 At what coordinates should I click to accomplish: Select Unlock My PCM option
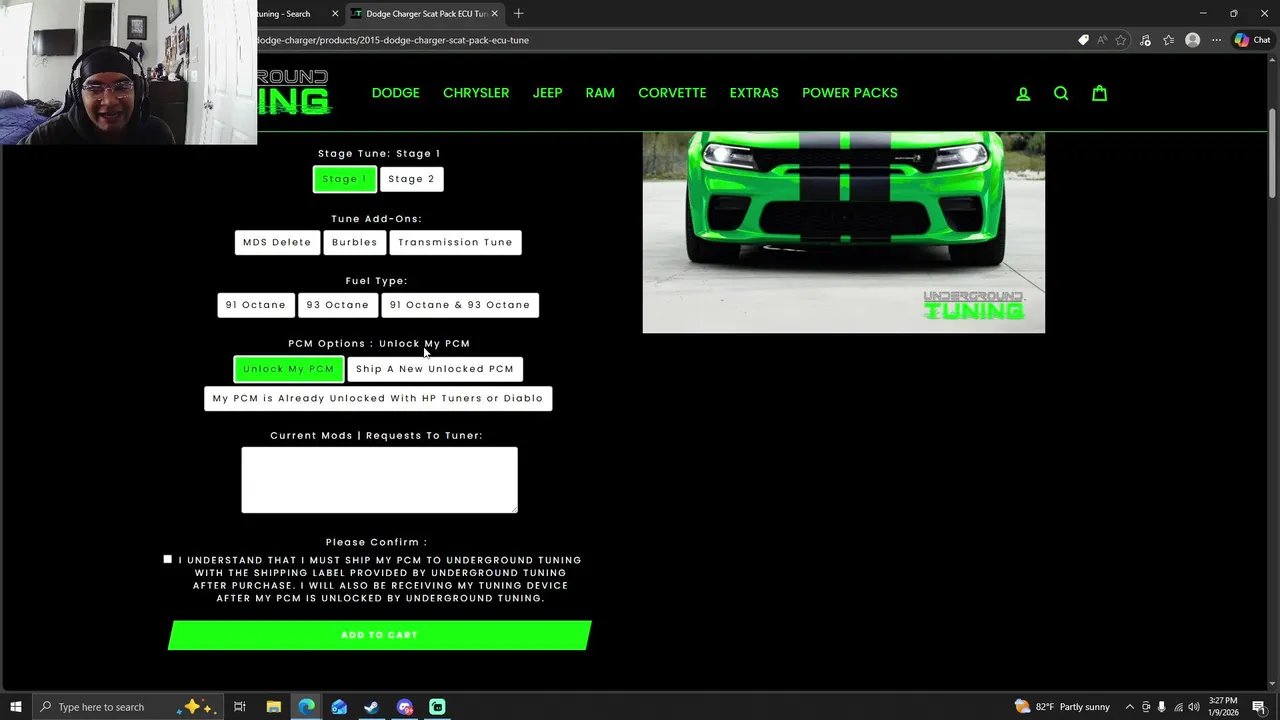289,369
